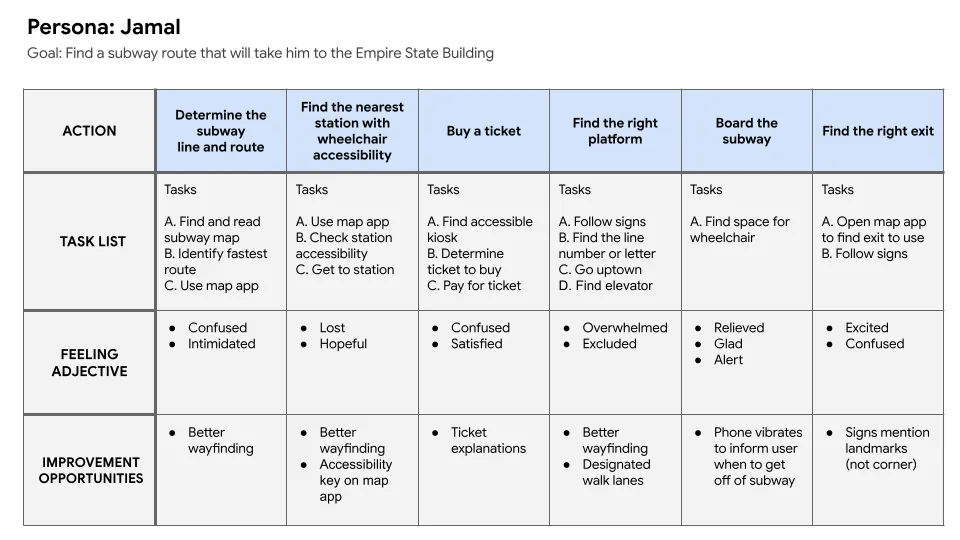Select 'Find the nearest station with wheelchair accessibility' header
The height and width of the screenshot is (540, 960).
click(x=353, y=131)
